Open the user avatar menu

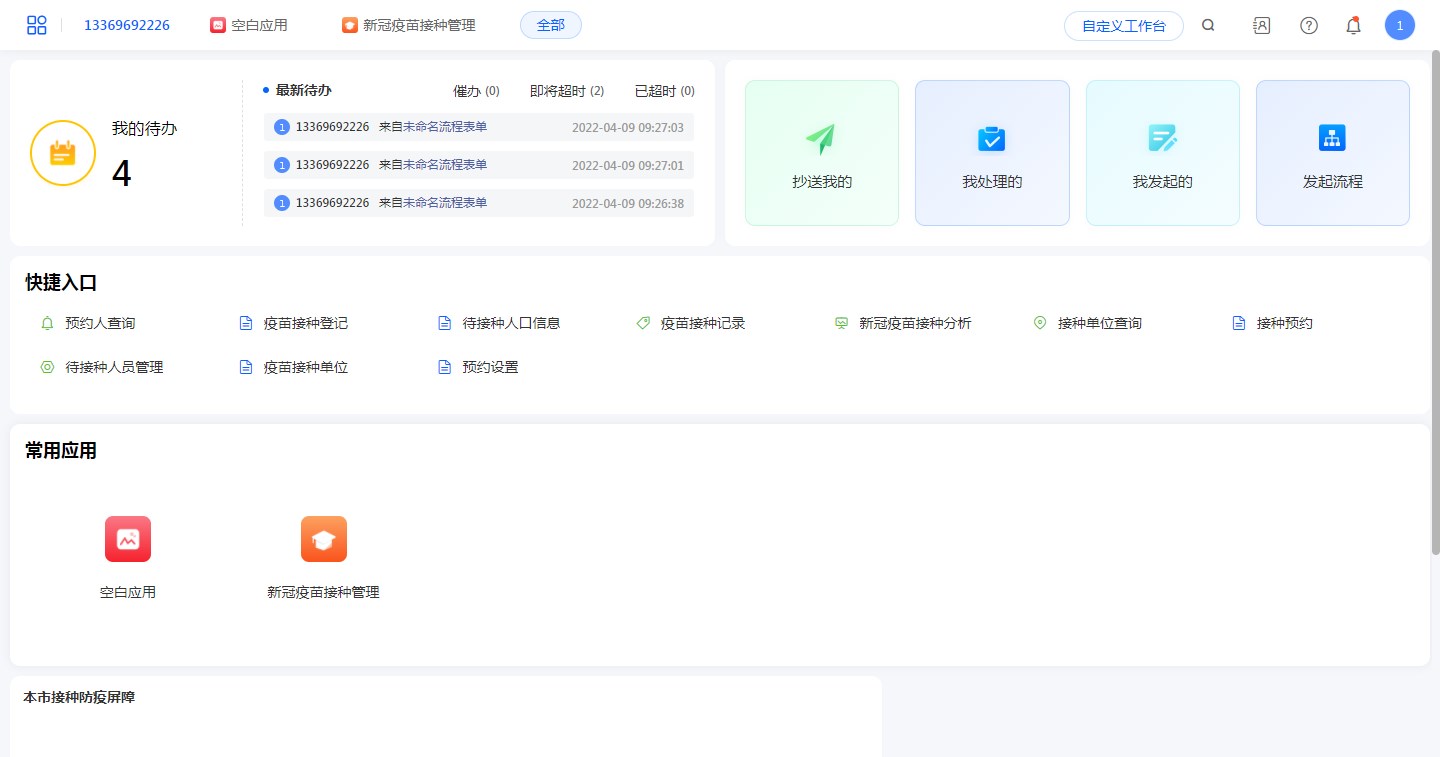pos(1399,26)
